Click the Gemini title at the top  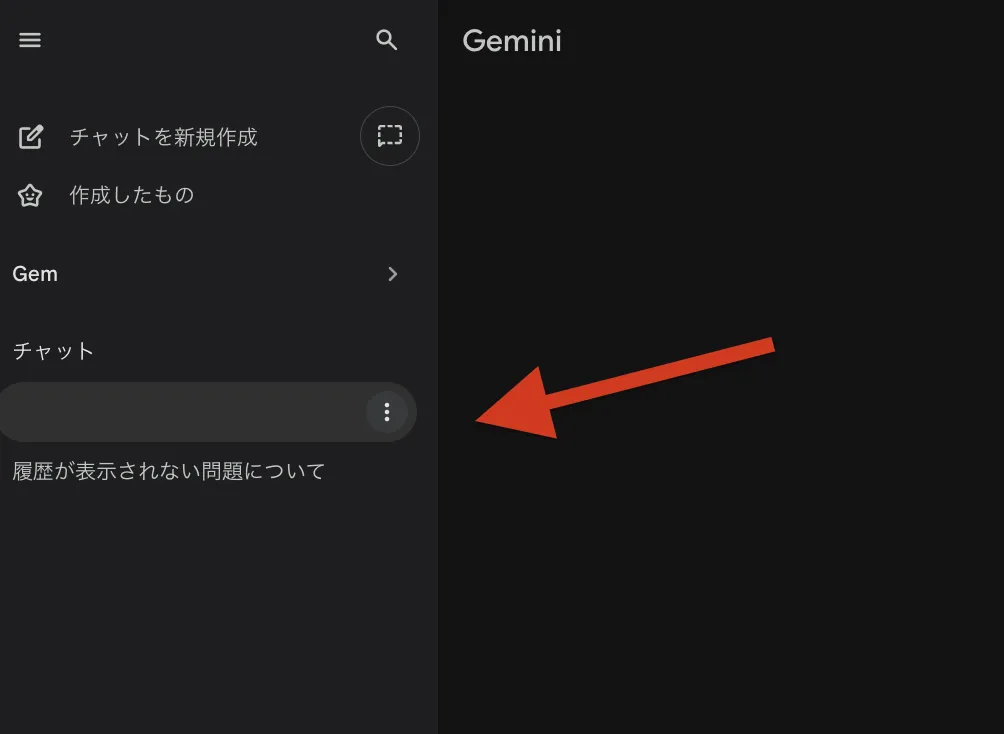tap(512, 41)
